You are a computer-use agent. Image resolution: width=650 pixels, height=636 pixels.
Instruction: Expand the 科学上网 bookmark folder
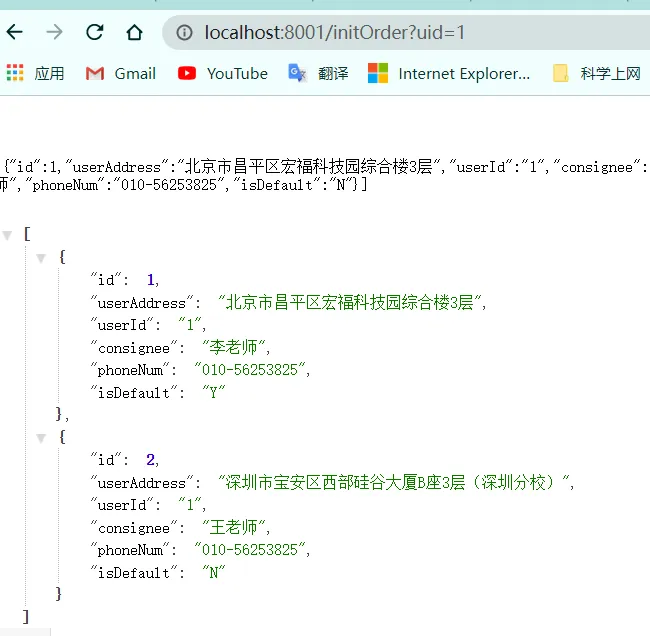click(597, 73)
